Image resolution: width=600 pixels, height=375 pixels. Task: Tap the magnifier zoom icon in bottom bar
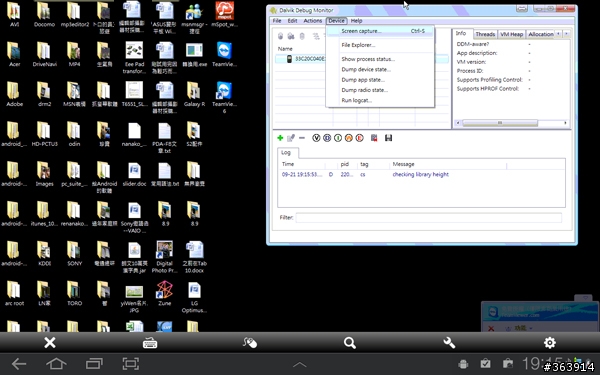350,343
